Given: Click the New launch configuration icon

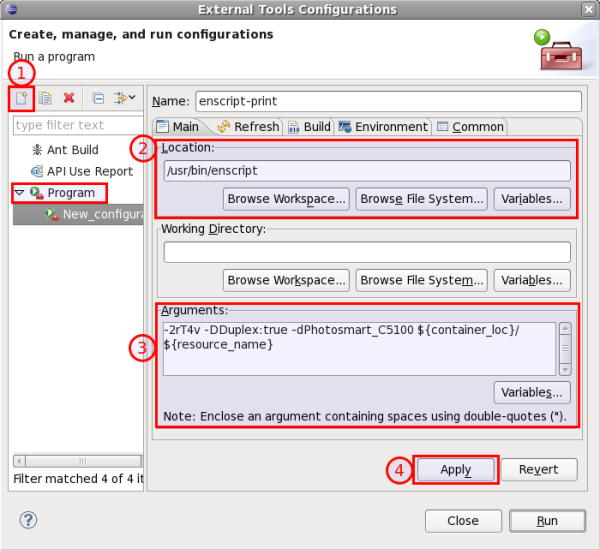Looking at the screenshot, I should point(22,98).
